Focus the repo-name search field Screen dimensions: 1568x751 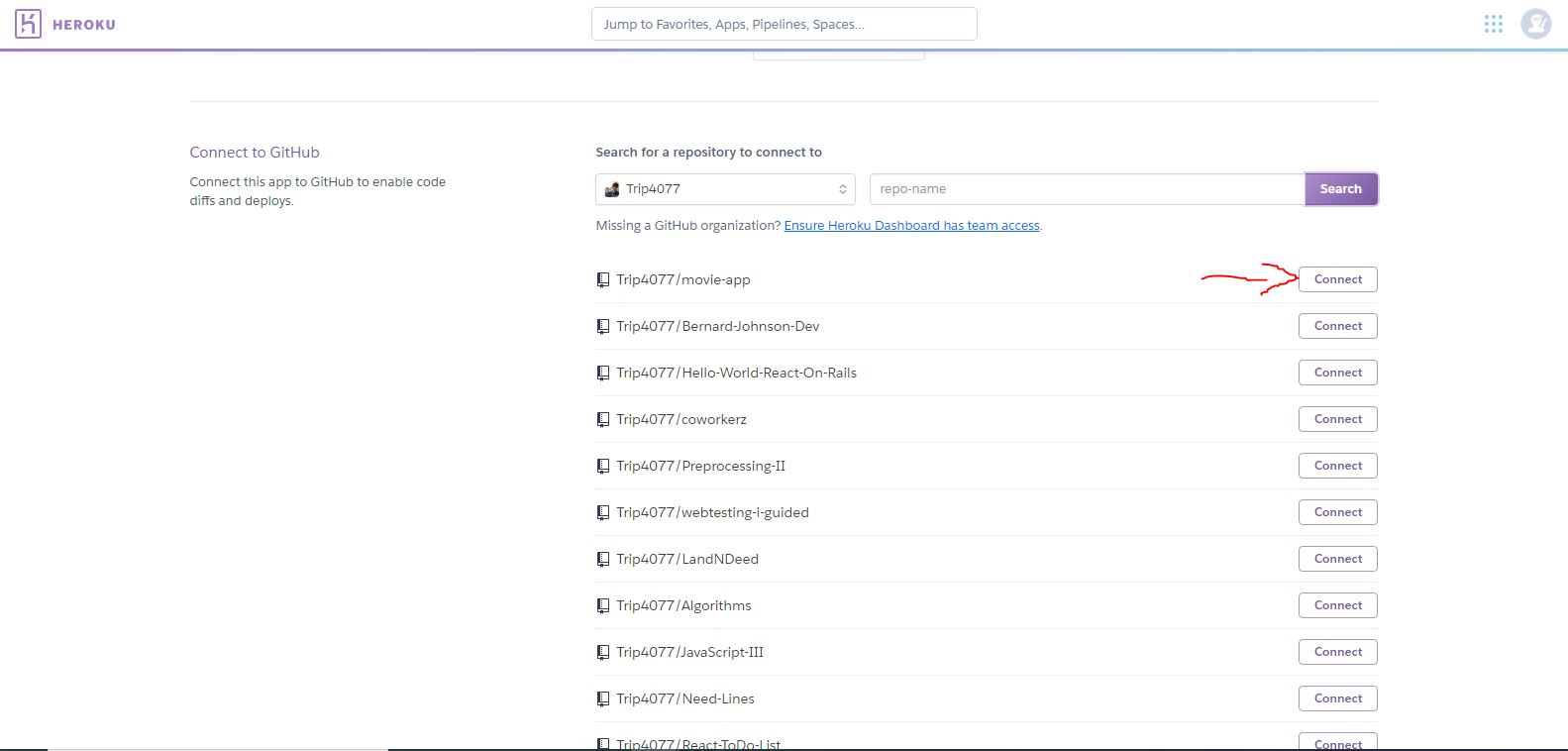point(1087,189)
